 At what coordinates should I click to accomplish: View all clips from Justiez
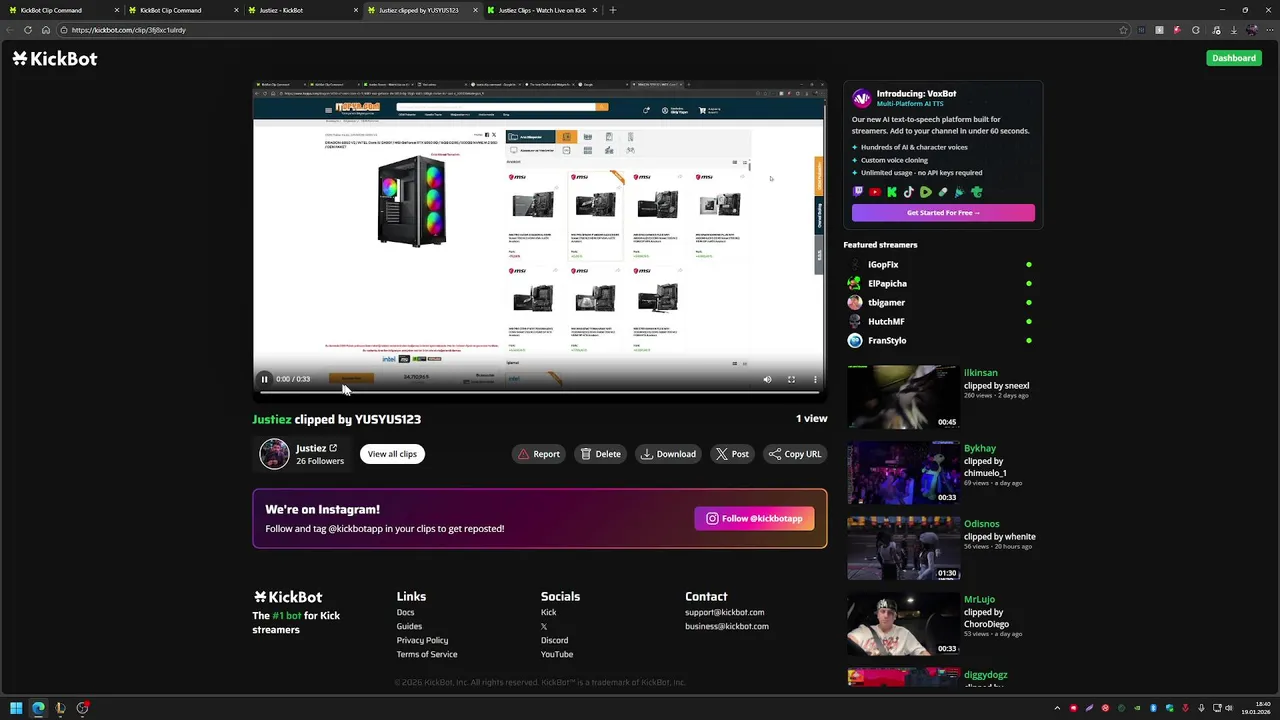pyautogui.click(x=392, y=454)
